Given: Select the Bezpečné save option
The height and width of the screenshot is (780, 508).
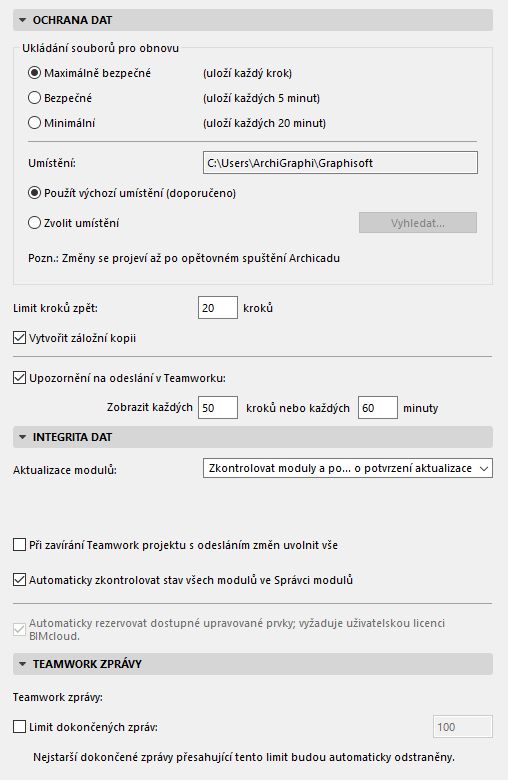Looking at the screenshot, I should tap(34, 98).
